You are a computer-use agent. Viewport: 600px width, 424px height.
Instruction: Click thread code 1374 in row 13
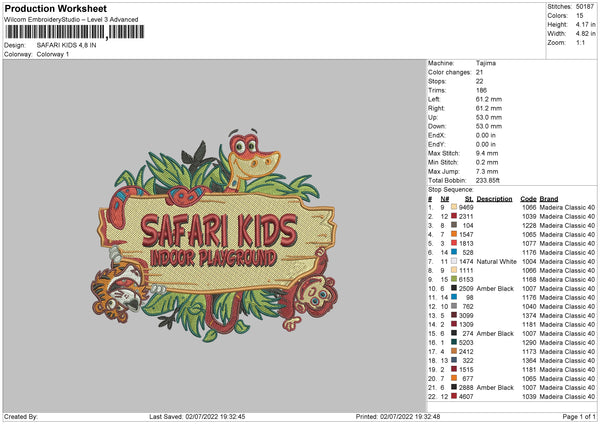[x=529, y=315]
